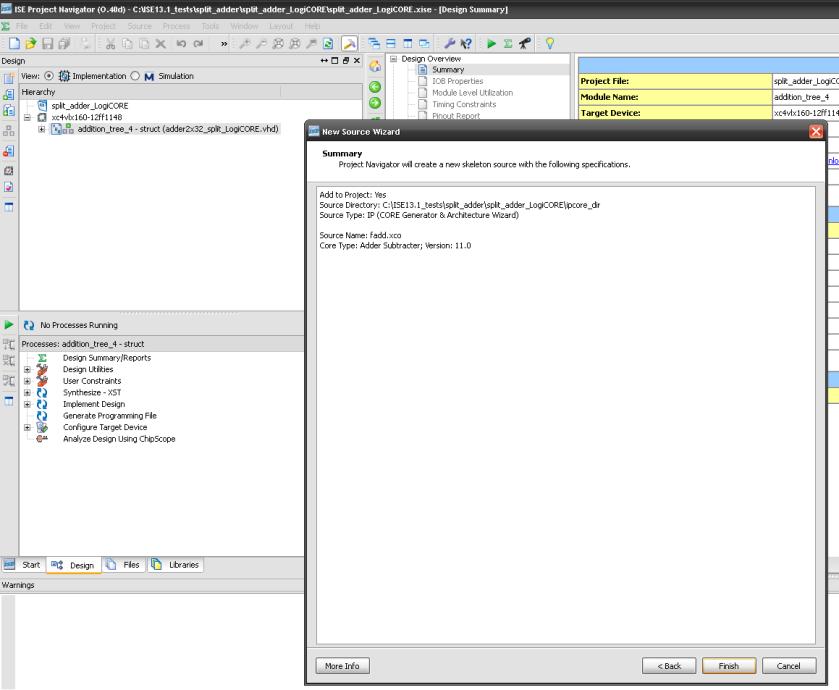Viewport: 839px width, 690px height.
Task: Expand the addition_tree_4 hierarchy node
Action: pos(41,129)
